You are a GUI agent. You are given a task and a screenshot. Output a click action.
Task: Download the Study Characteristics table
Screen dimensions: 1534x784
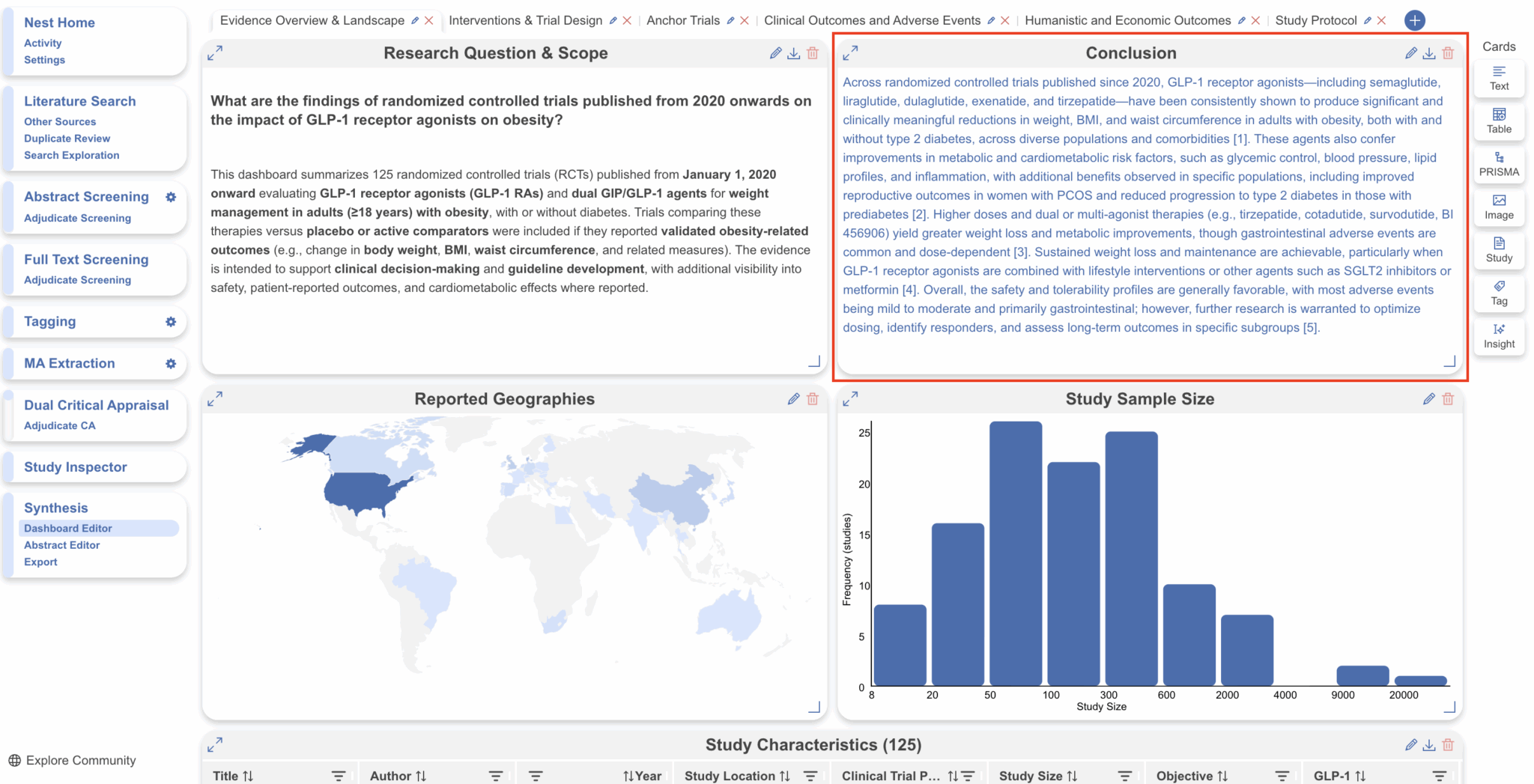point(1429,745)
